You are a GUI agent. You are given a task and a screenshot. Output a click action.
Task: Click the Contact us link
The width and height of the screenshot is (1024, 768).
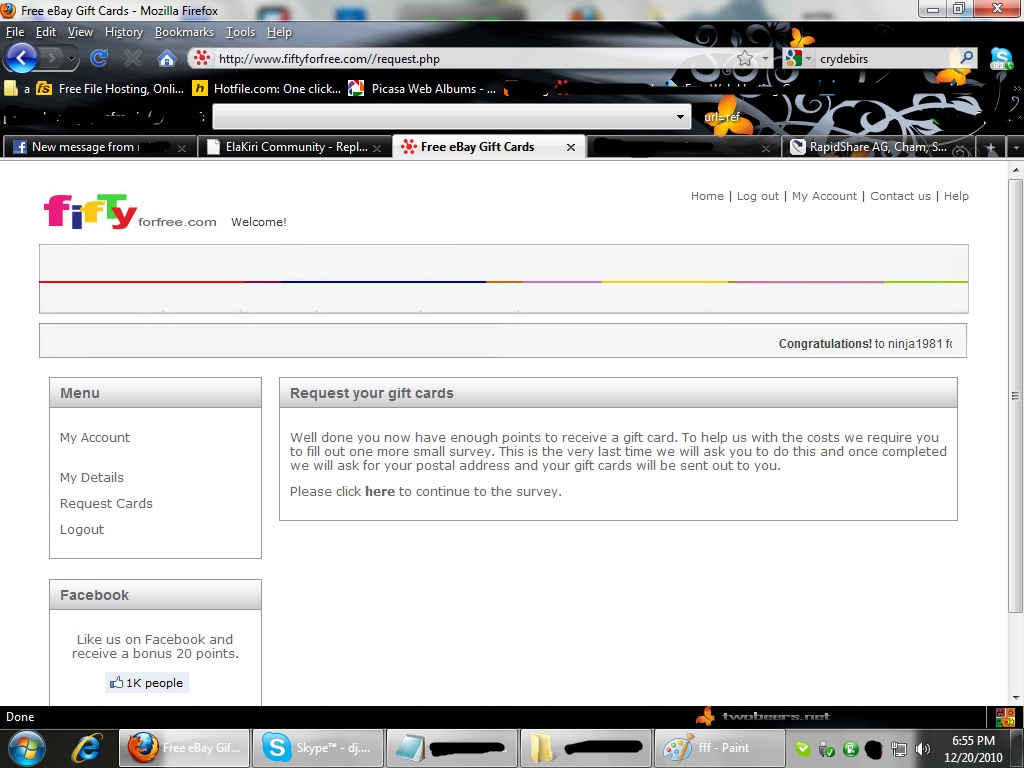(900, 196)
